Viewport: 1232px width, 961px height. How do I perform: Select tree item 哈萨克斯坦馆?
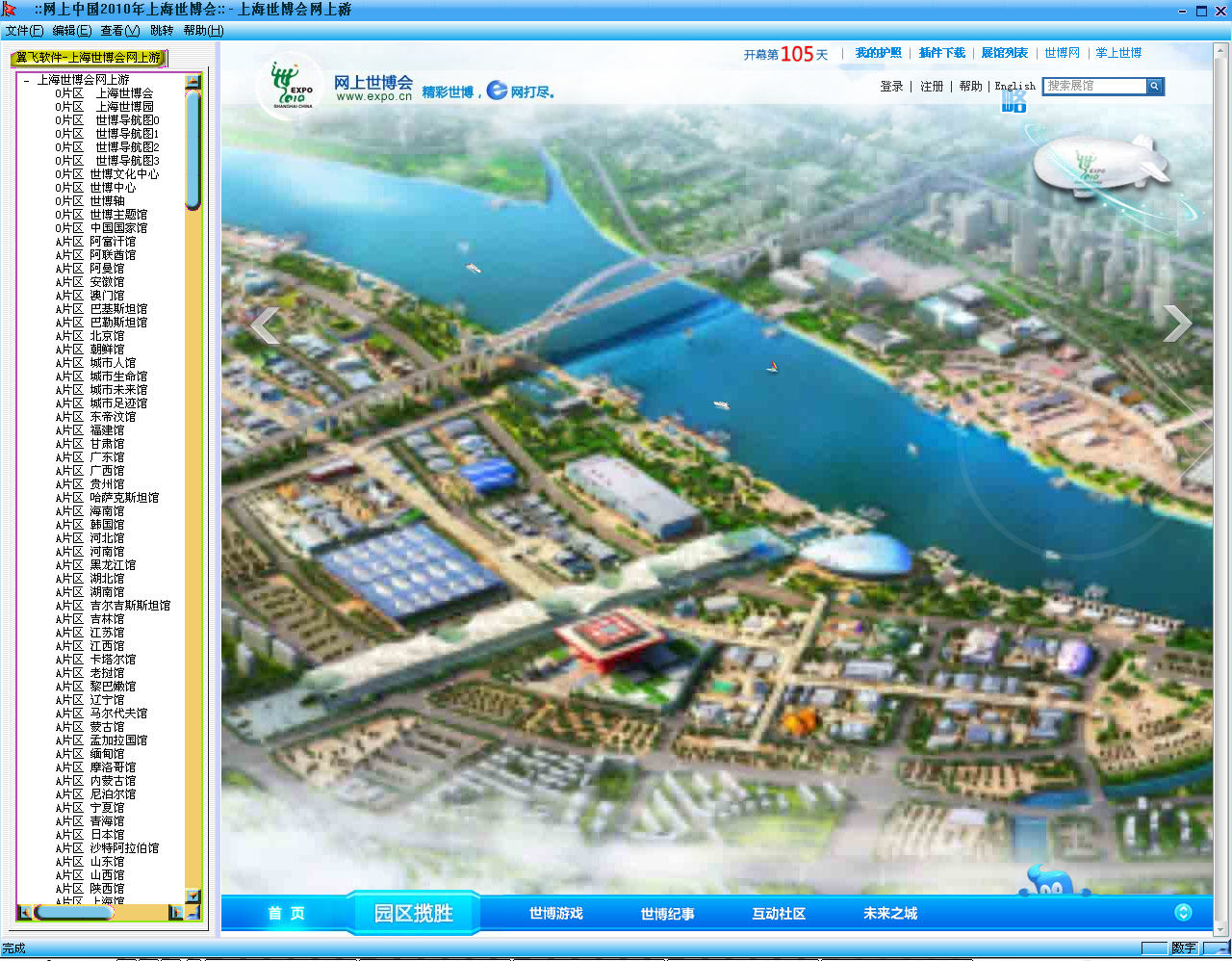tap(124, 498)
